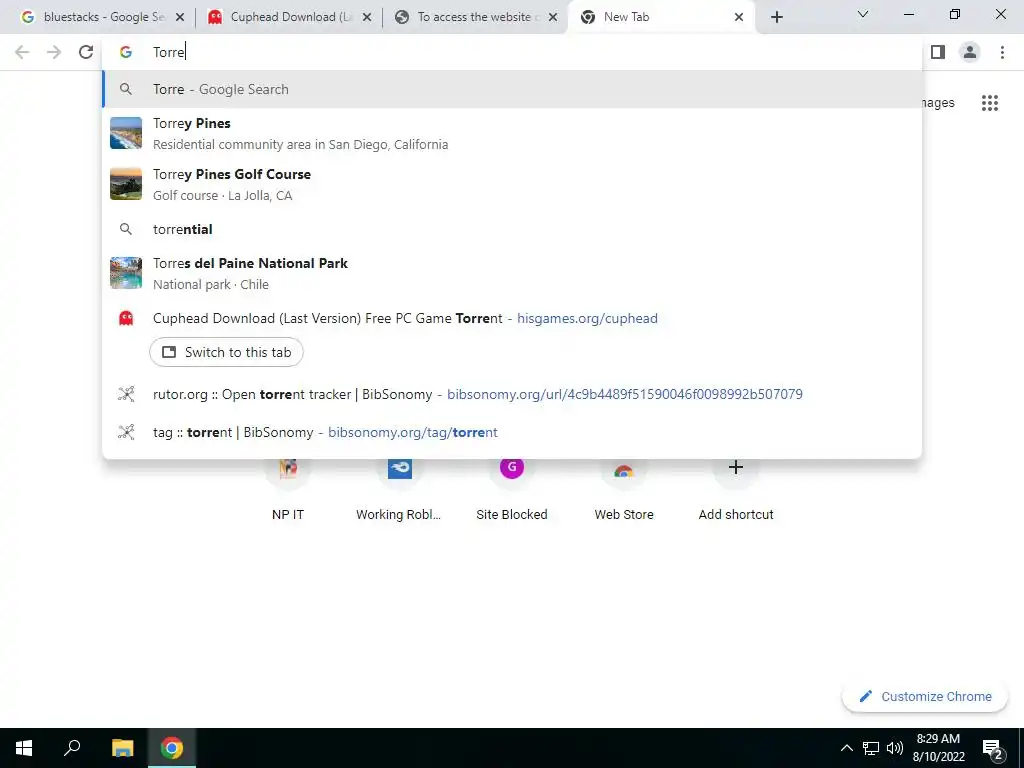Expand the tab search chevron

point(863,14)
